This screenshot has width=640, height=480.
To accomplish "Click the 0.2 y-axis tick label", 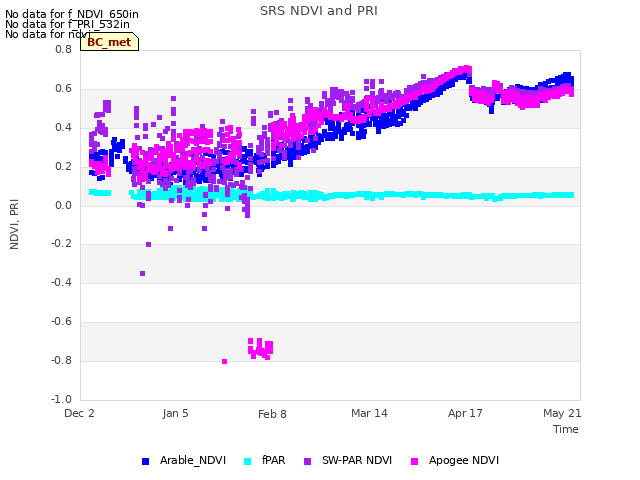I will coord(63,167).
